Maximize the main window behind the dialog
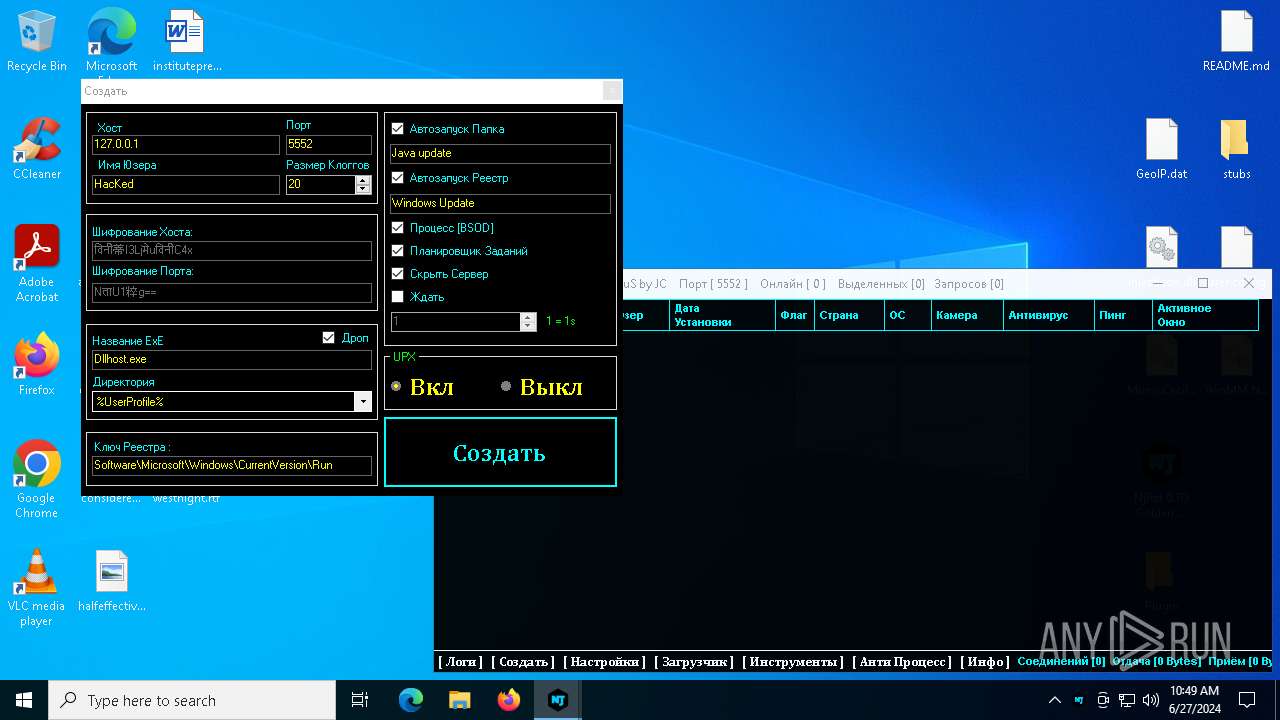 pos(1203,283)
